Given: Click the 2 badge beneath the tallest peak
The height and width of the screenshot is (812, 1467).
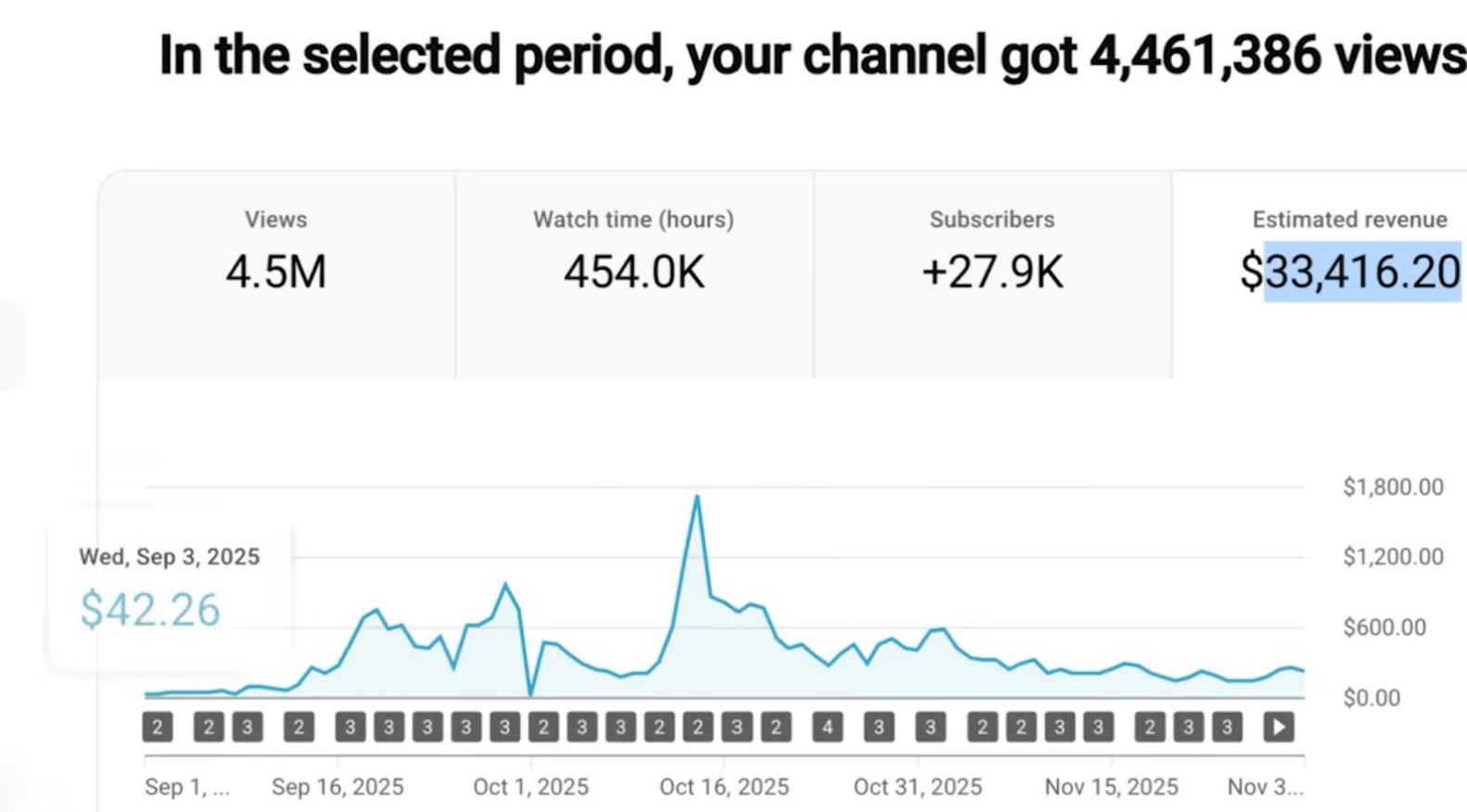Looking at the screenshot, I should [698, 728].
